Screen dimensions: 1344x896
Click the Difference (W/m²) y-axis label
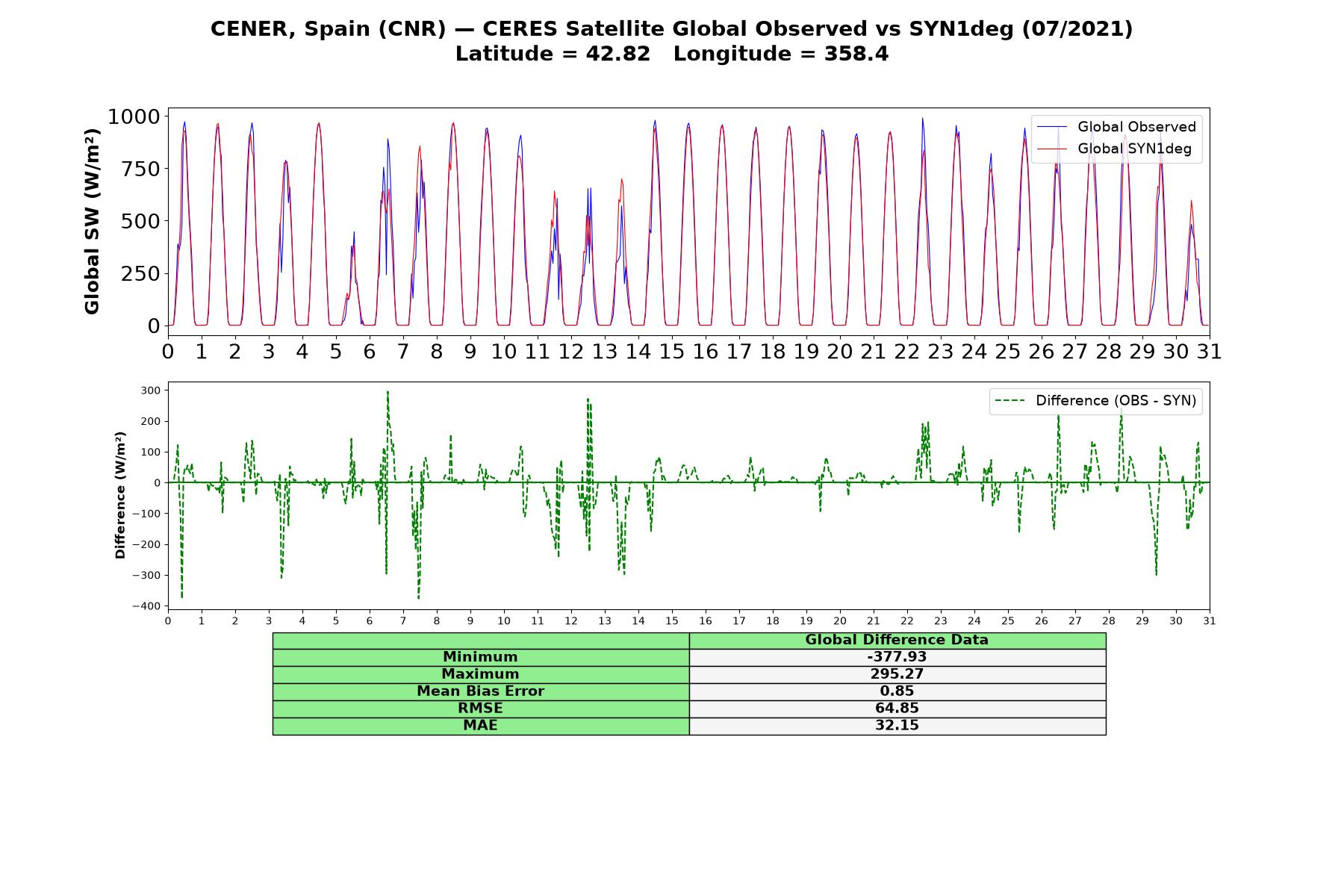pyautogui.click(x=120, y=496)
